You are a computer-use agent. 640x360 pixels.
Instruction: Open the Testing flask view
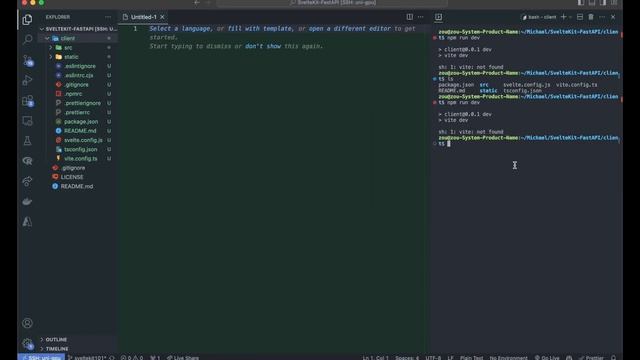27,141
